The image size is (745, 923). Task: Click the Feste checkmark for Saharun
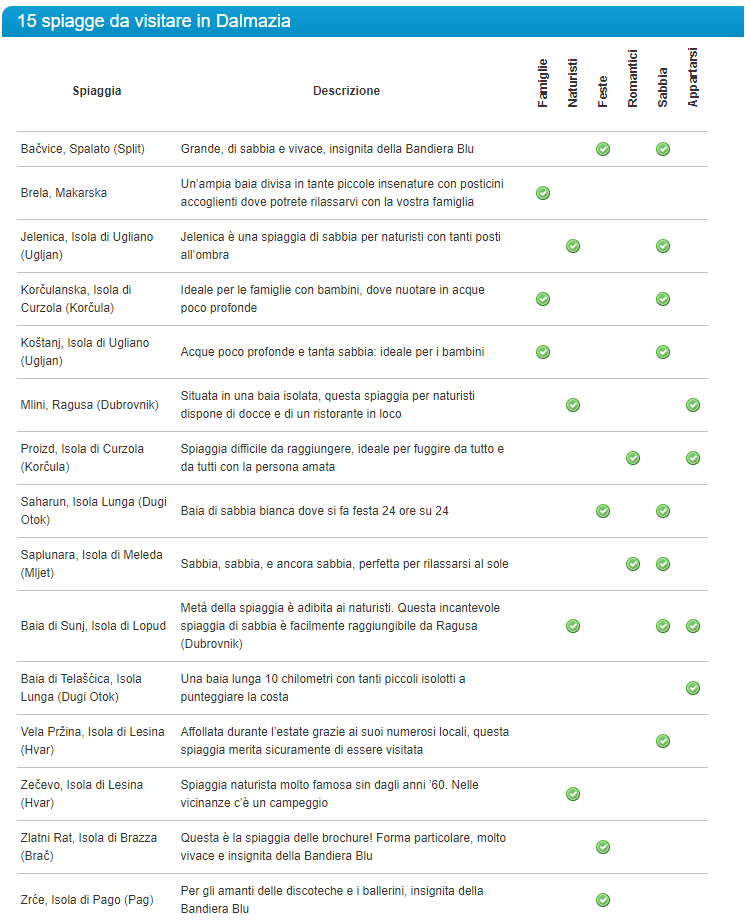pyautogui.click(x=603, y=511)
